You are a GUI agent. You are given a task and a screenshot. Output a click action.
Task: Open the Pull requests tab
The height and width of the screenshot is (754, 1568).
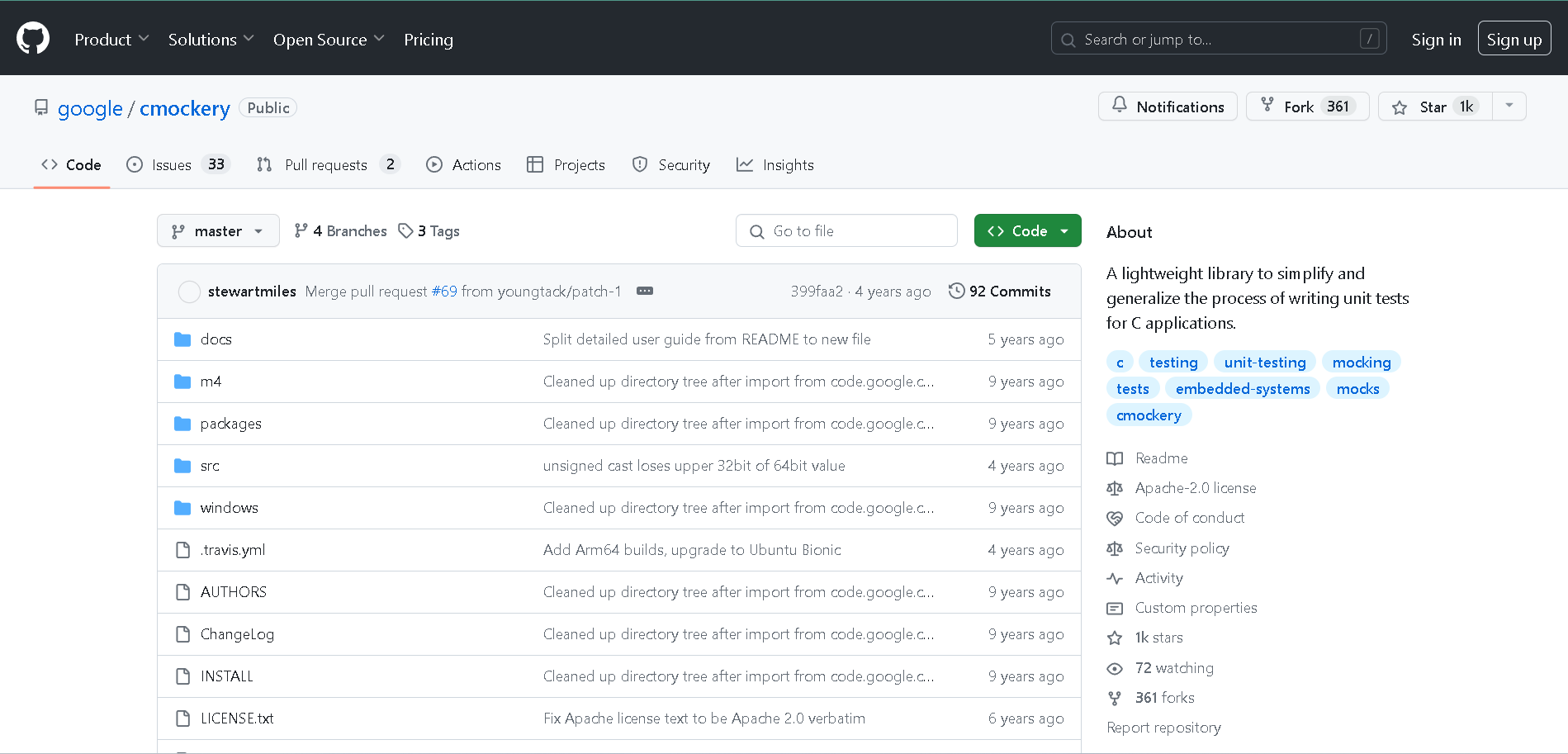pyautogui.click(x=328, y=165)
